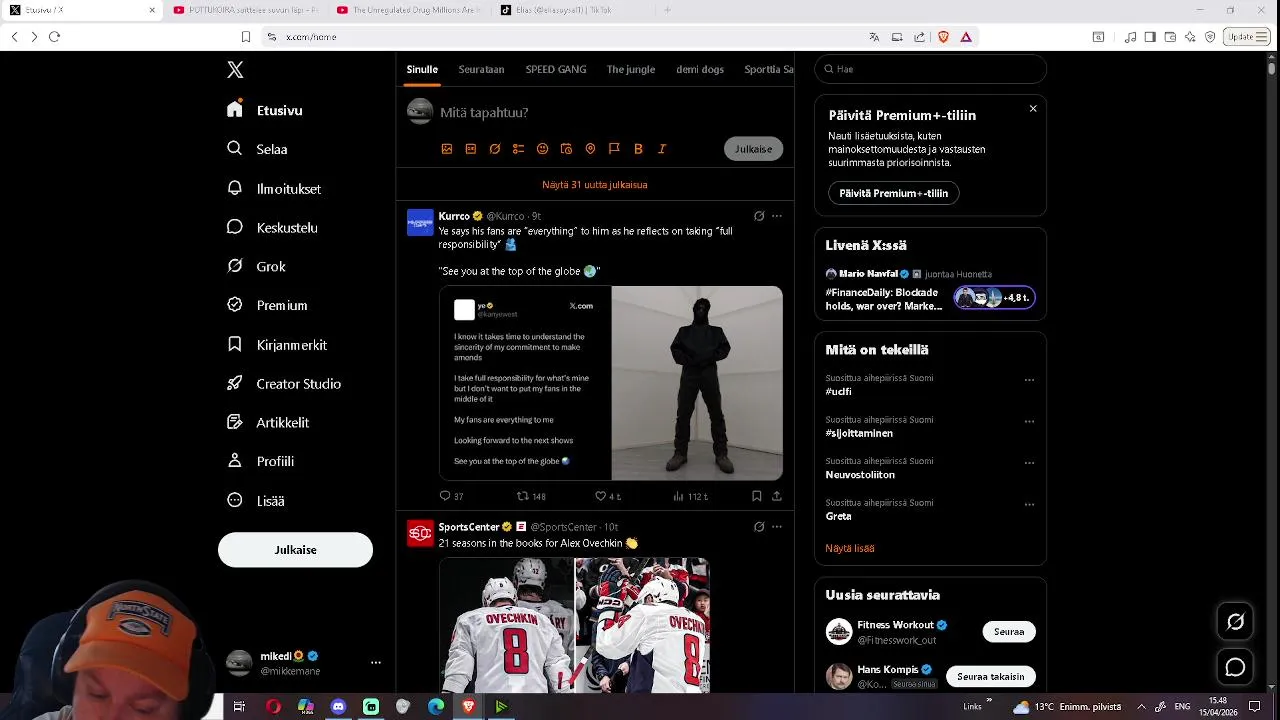Toggle bold formatting in composer
Viewport: 1280px width, 720px height.
(x=638, y=149)
